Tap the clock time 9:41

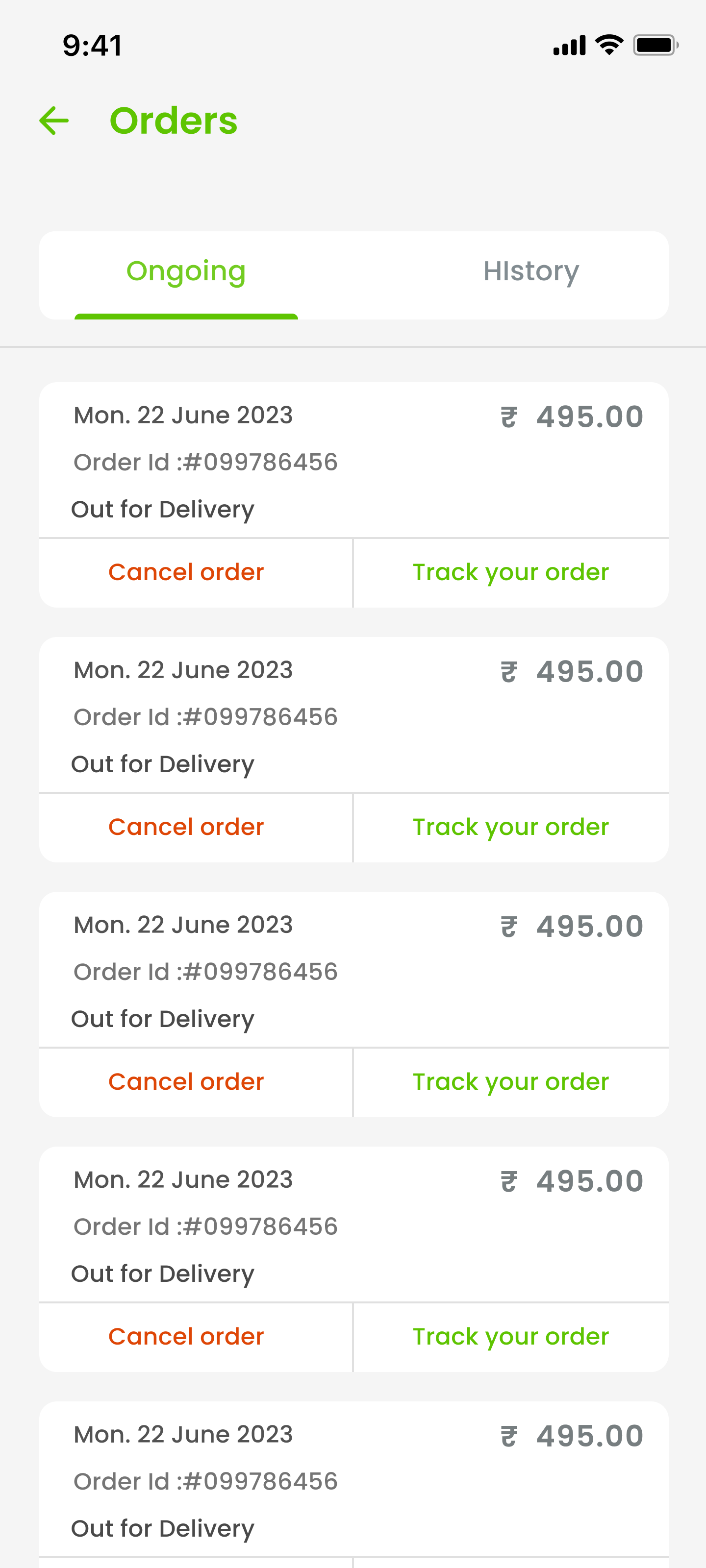pyautogui.click(x=93, y=46)
